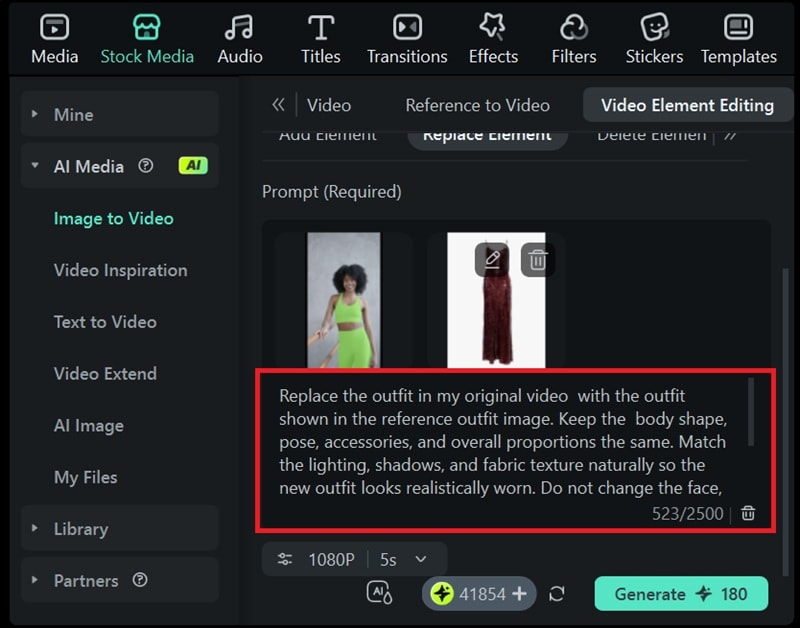Refresh credits with the circular arrows icon

click(558, 593)
